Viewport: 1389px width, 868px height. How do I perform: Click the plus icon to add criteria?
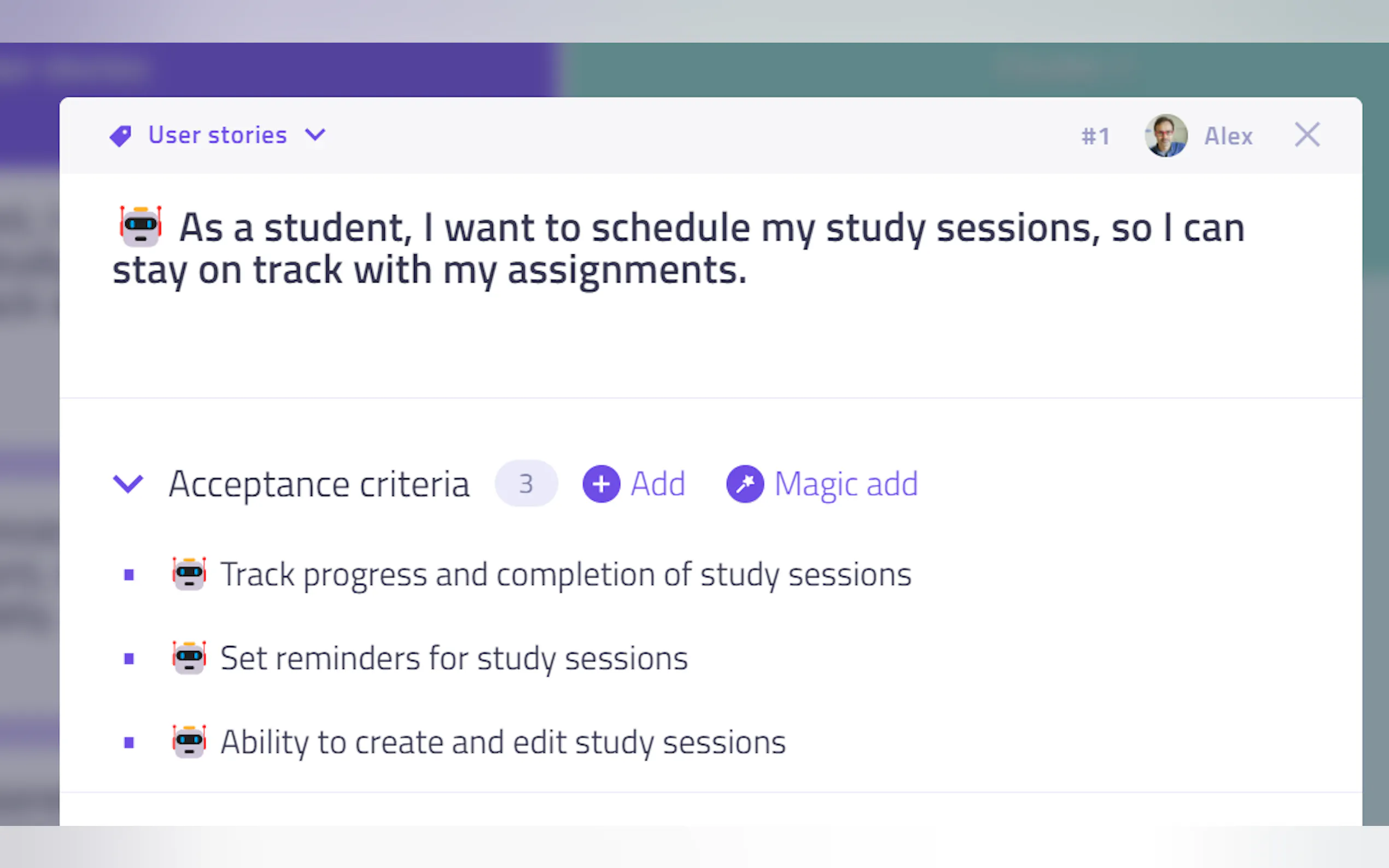(601, 484)
